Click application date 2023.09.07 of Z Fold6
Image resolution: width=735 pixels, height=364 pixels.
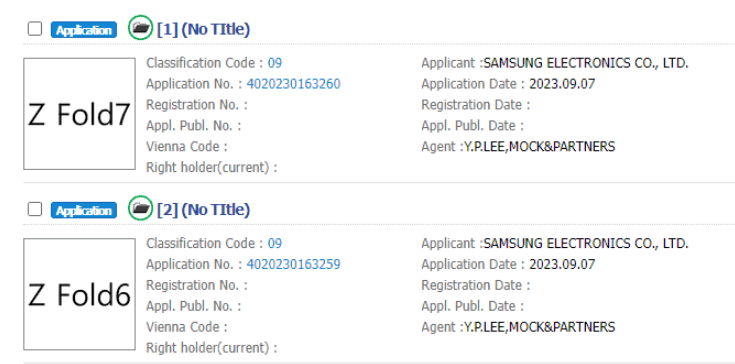tap(562, 264)
